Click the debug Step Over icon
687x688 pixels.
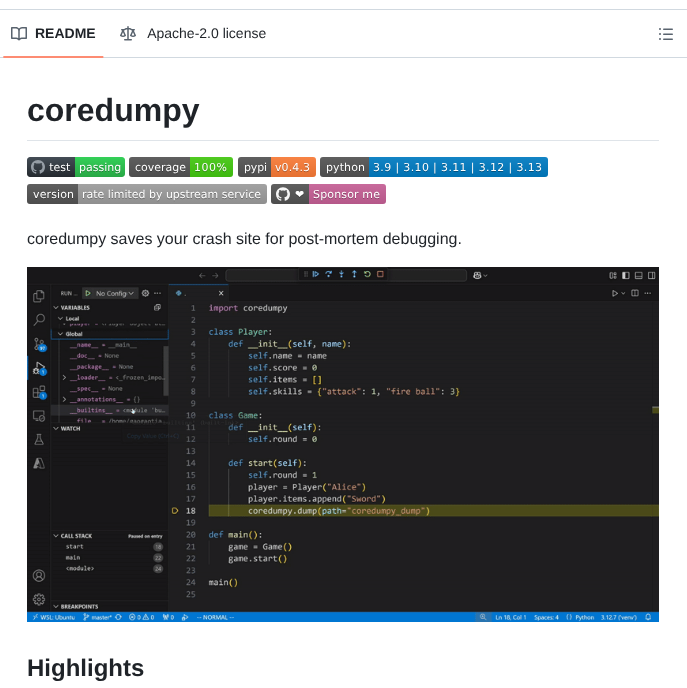[x=329, y=274]
